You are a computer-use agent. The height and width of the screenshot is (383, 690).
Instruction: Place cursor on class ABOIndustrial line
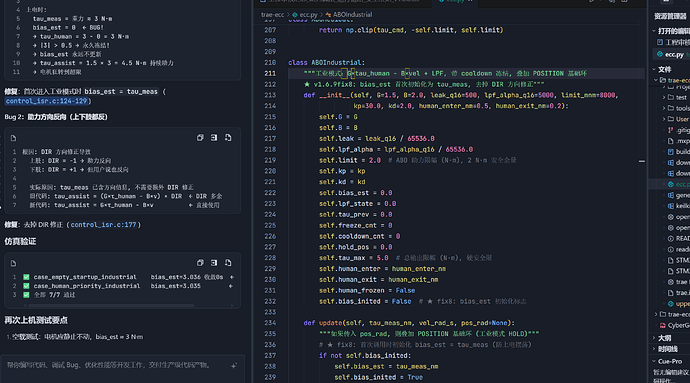[327, 63]
